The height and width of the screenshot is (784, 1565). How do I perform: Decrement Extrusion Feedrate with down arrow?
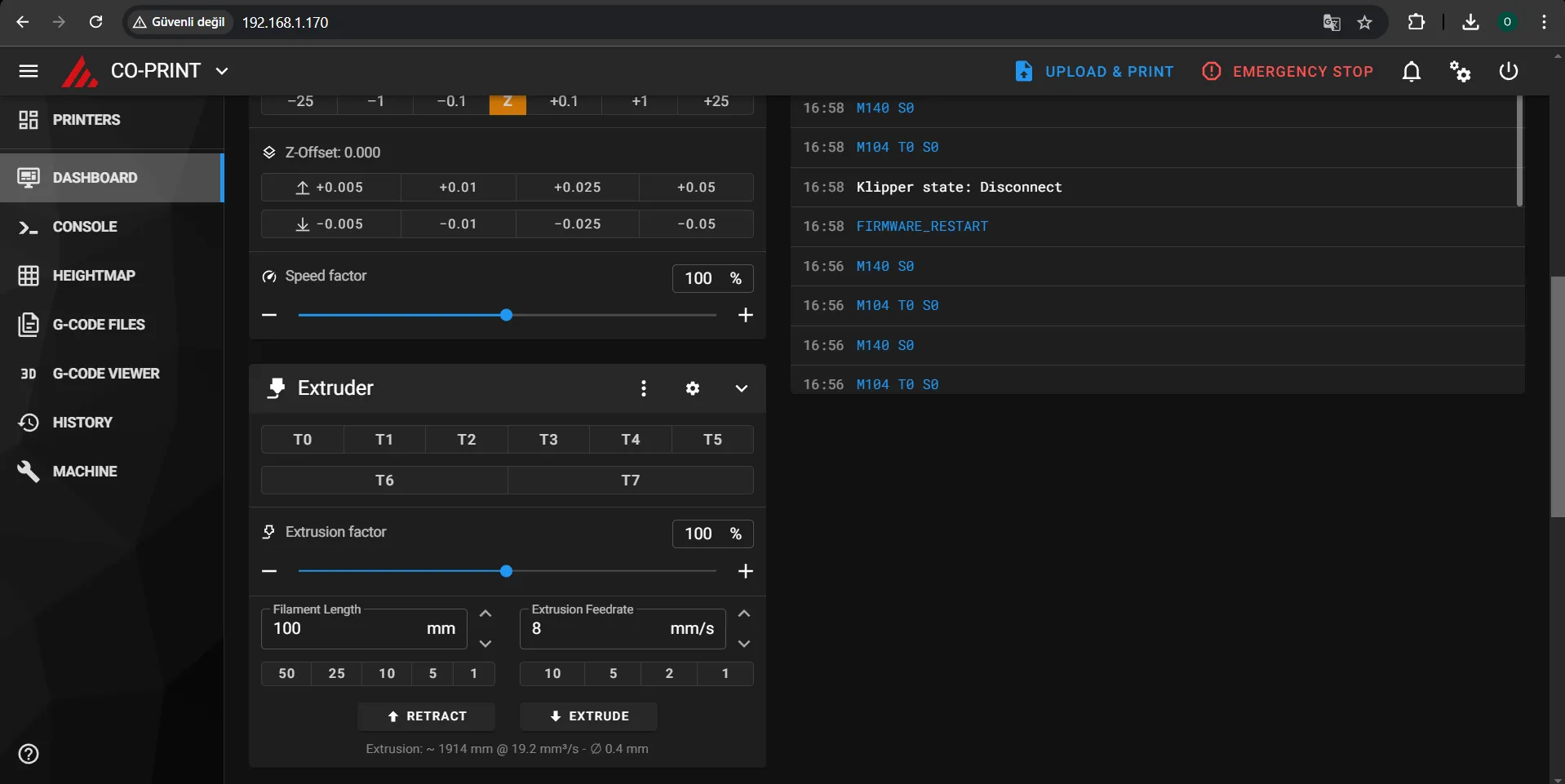[744, 644]
